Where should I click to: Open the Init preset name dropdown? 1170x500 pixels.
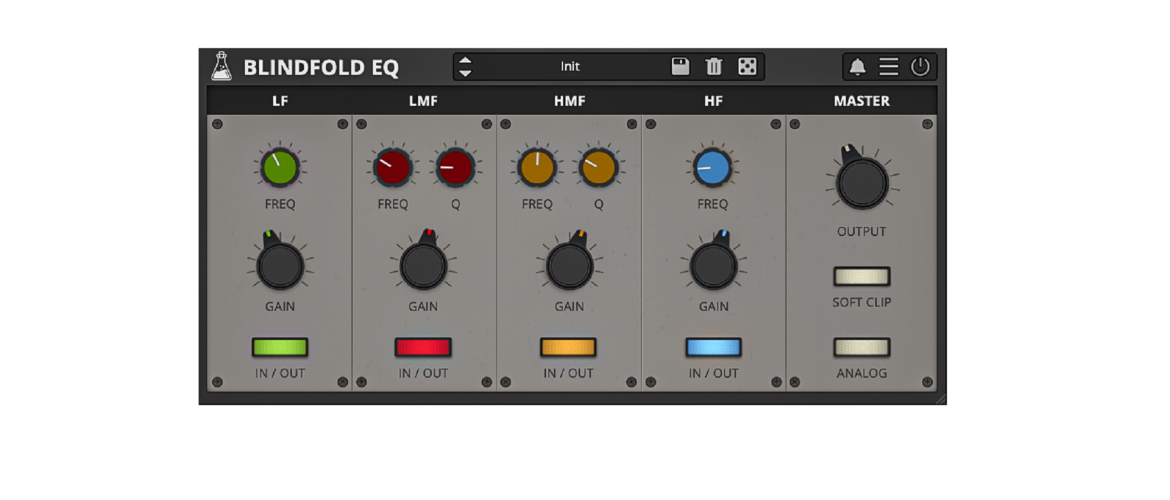570,66
